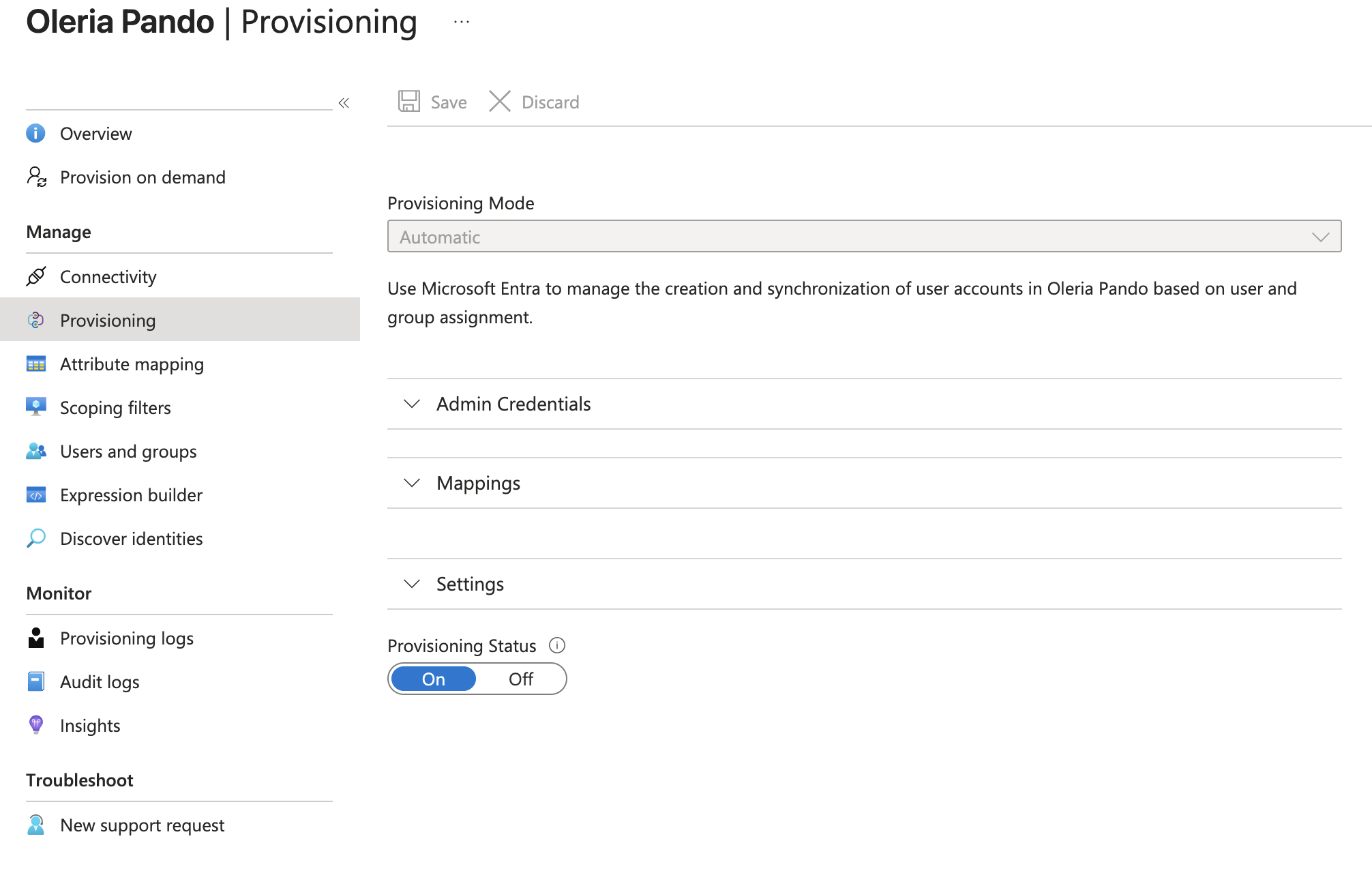Expand the Admin Credentials section
Image resolution: width=1372 pixels, height=873 pixels.
pyautogui.click(x=864, y=404)
